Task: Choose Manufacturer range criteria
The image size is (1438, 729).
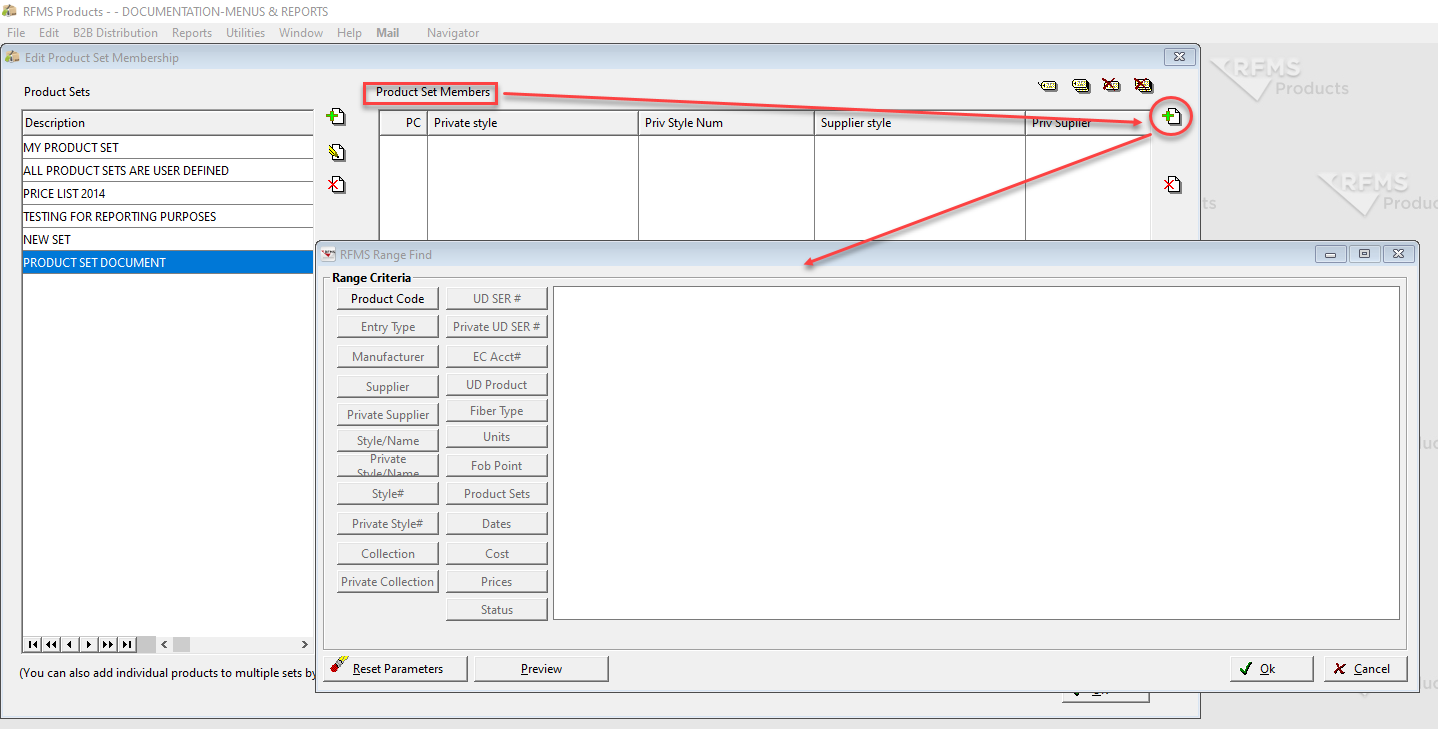Action: 388,356
